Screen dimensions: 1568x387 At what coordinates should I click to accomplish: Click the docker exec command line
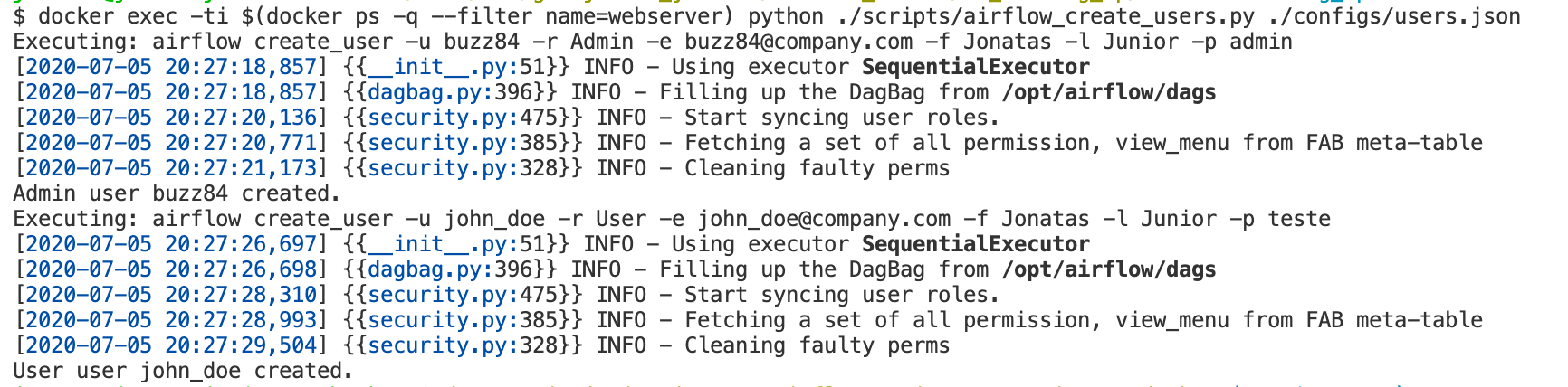[x=767, y=16]
